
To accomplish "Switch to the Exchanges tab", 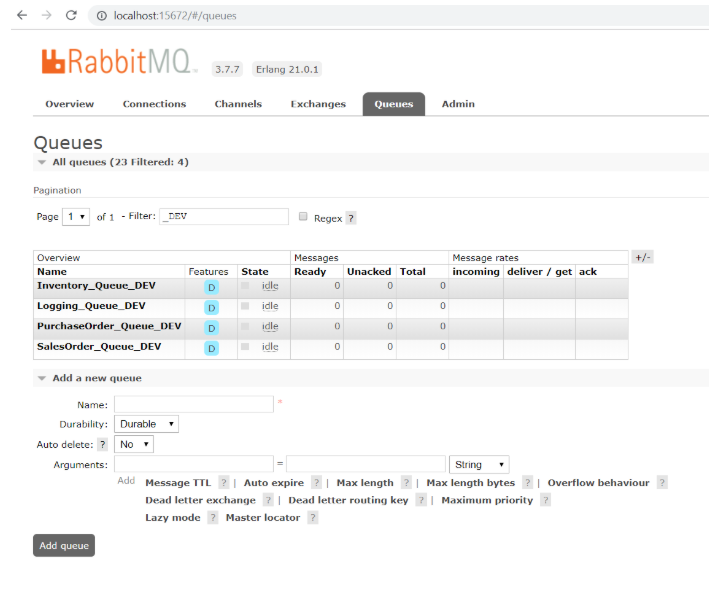I will point(318,104).
